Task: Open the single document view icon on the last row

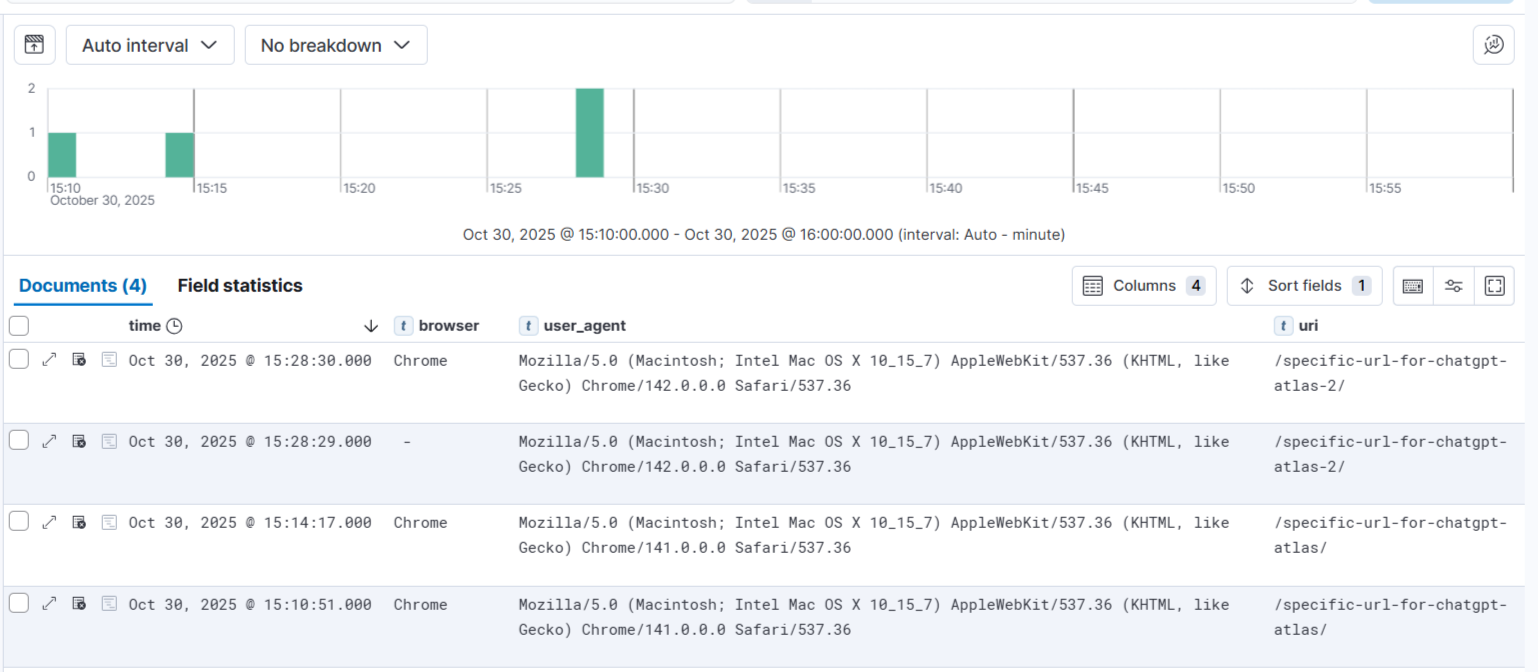Action: (109, 604)
